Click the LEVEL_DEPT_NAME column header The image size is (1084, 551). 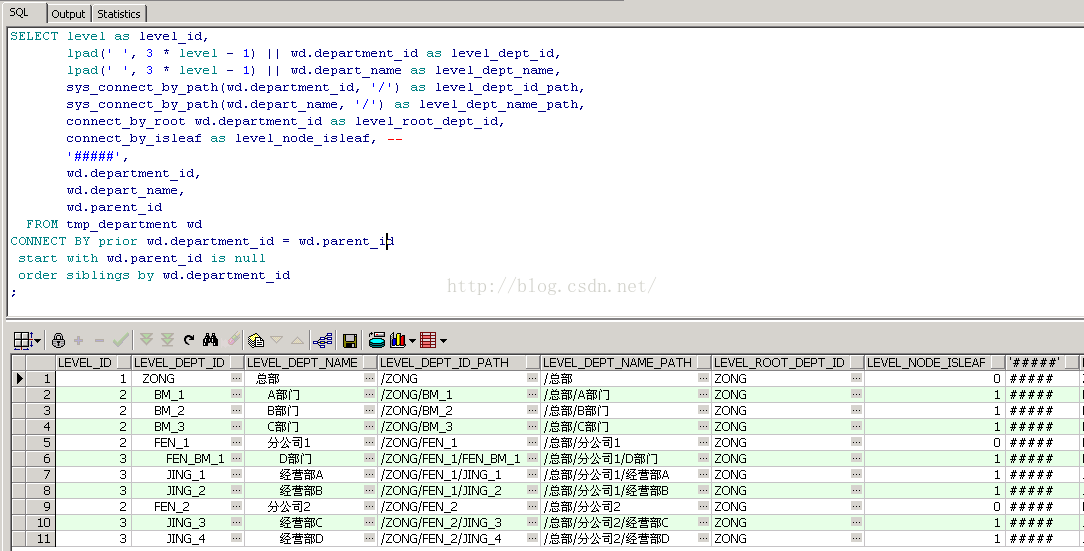(x=311, y=362)
